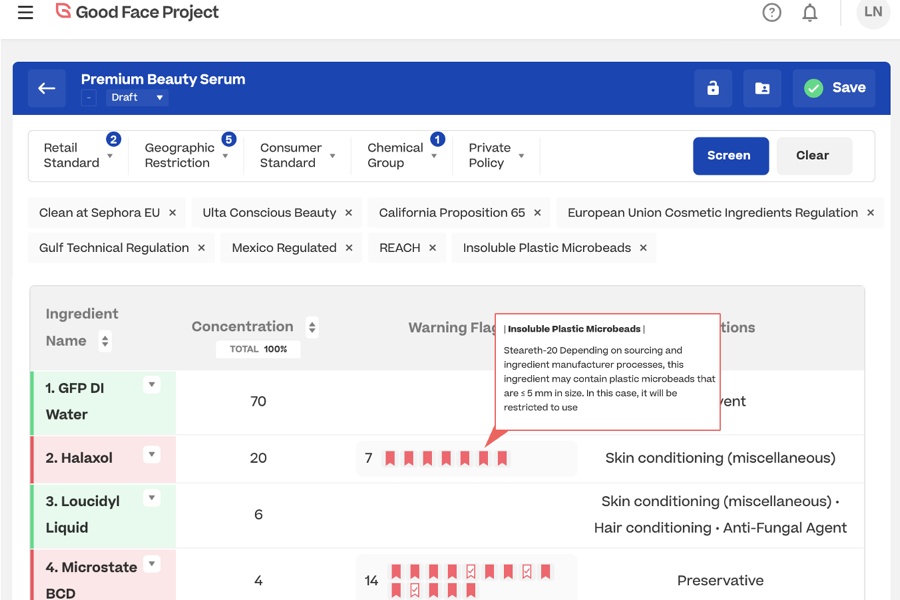Remove the Insoluble Plastic Microbeads tag

pos(643,248)
